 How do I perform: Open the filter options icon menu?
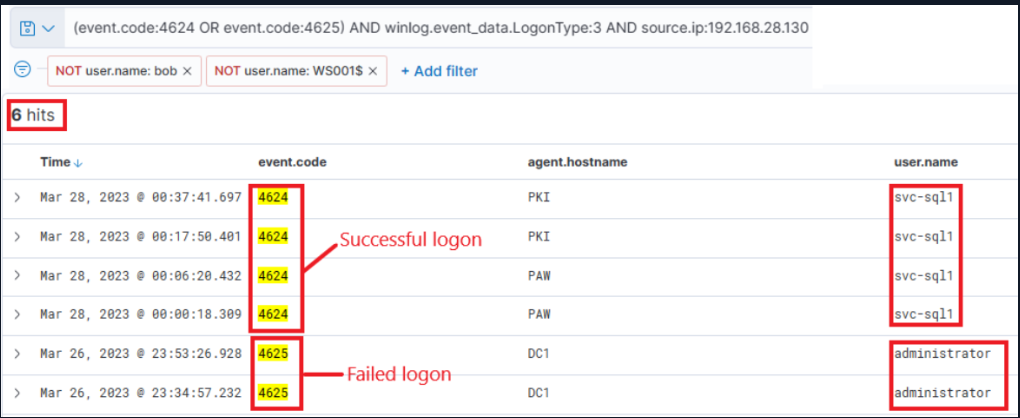[x=24, y=70]
